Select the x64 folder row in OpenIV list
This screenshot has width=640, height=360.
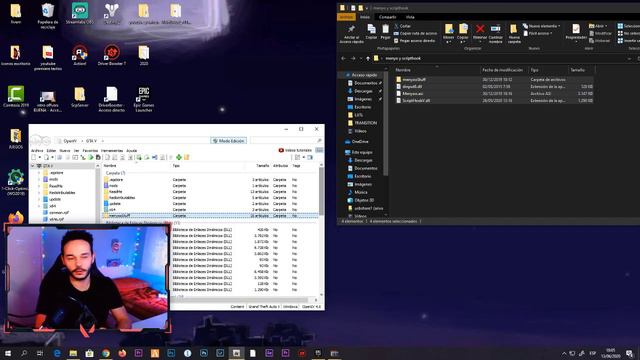coord(210,209)
